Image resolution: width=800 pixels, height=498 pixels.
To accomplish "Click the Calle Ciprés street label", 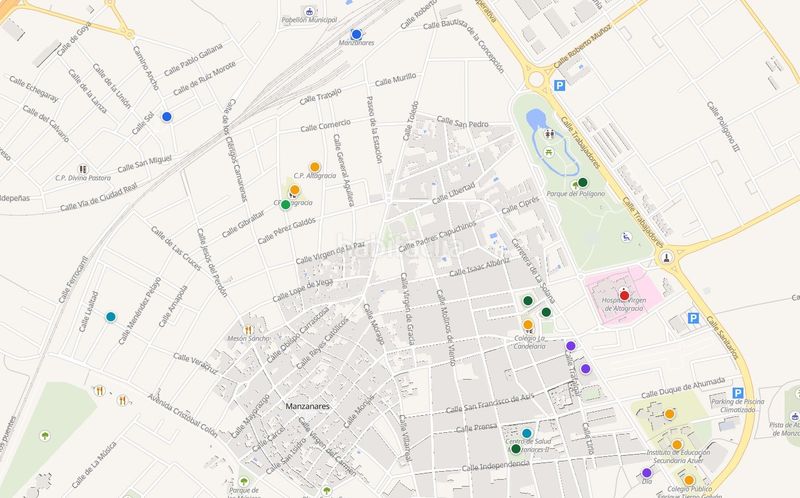I will tap(520, 206).
